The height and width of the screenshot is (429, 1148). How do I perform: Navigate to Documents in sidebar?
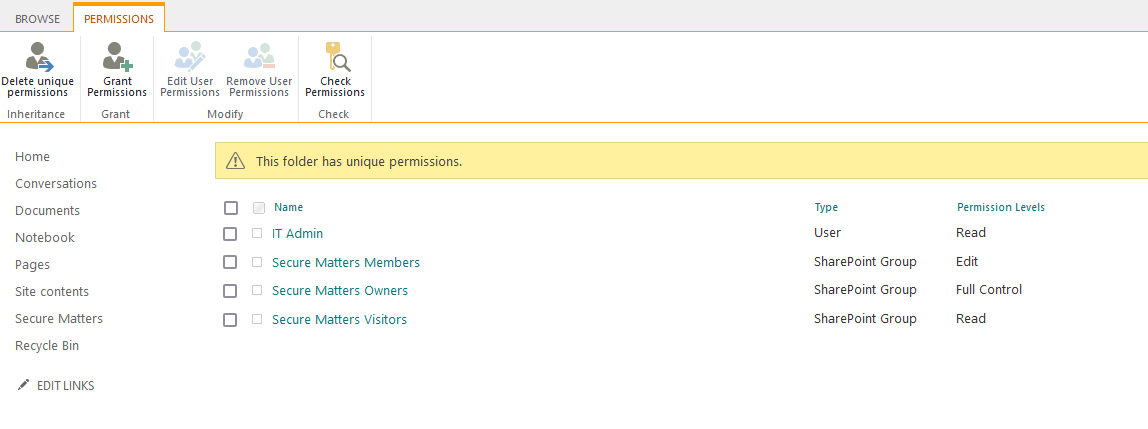point(47,211)
